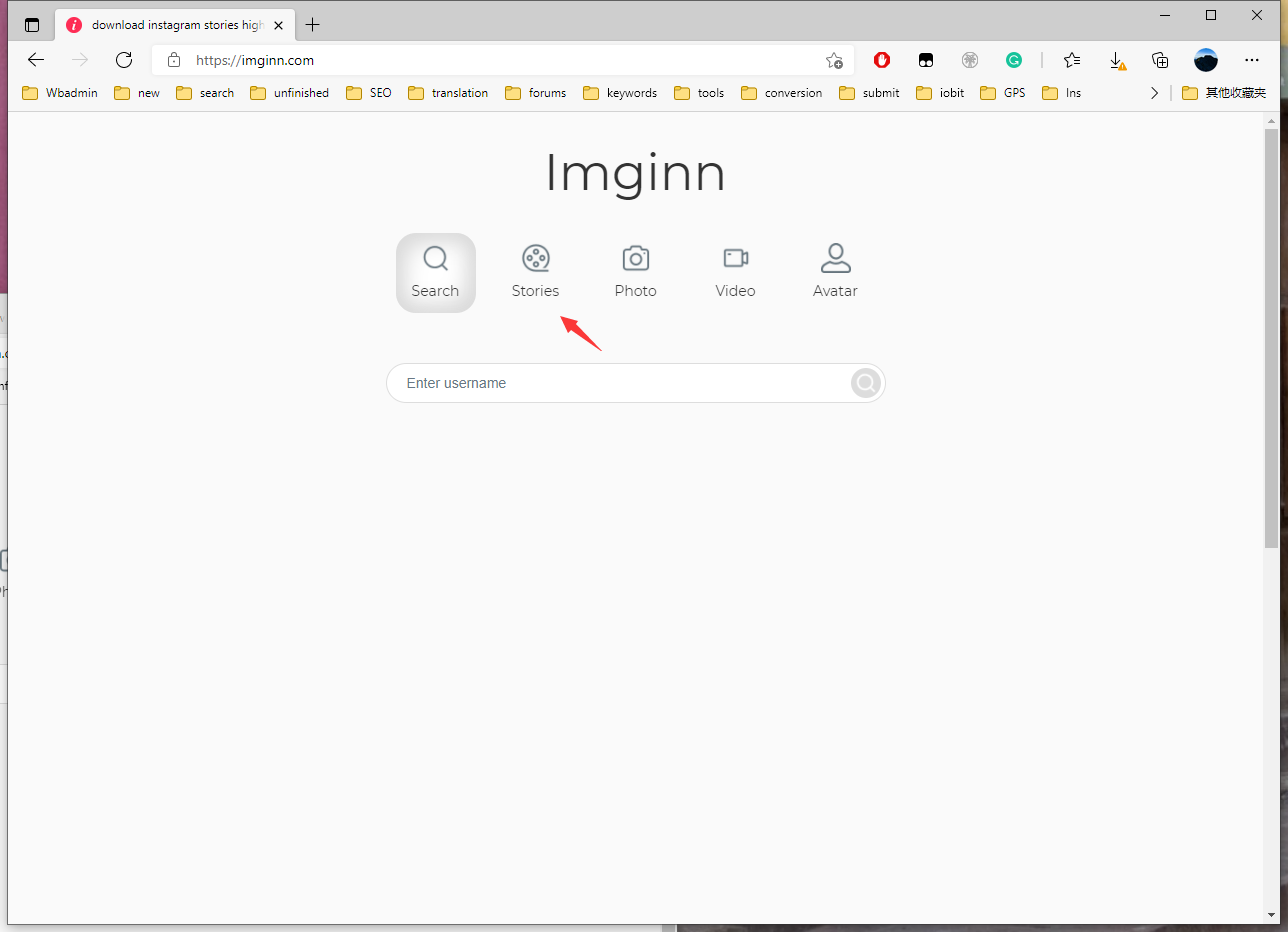
Task: Open the Settings and more menu
Action: 1252,60
